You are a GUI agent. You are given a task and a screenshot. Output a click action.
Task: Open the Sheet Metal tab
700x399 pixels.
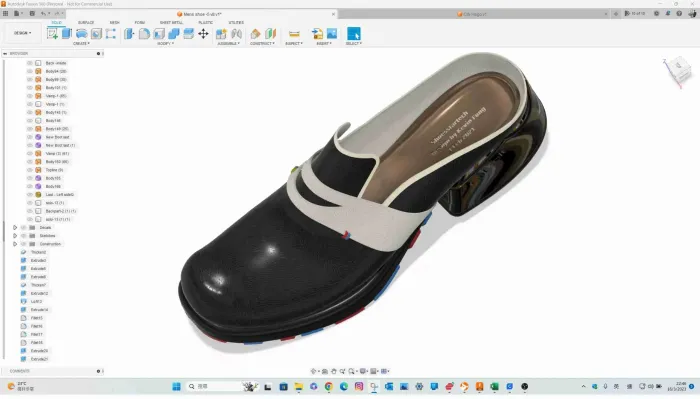[171, 22]
